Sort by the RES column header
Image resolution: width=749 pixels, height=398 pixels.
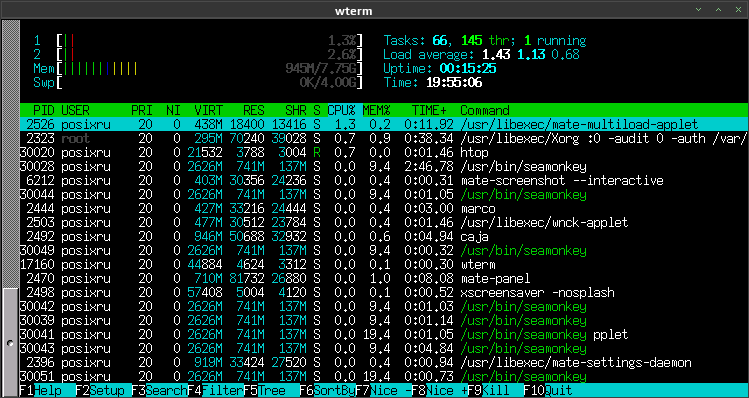[x=254, y=110]
